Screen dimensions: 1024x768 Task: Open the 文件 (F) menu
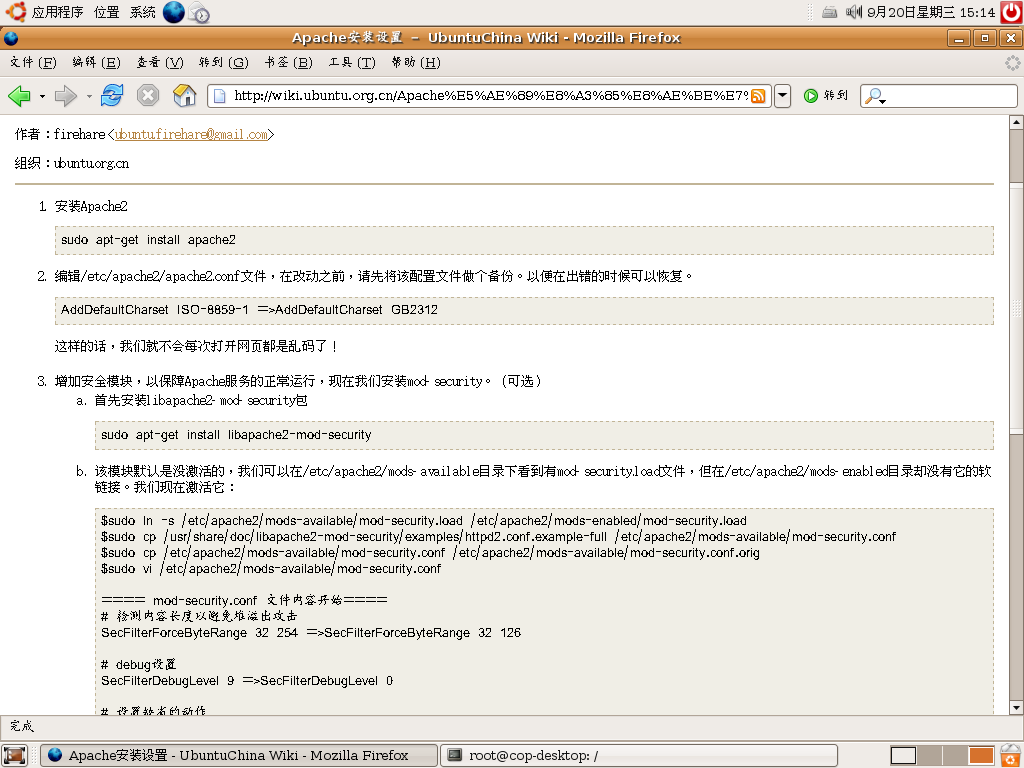tap(33, 63)
